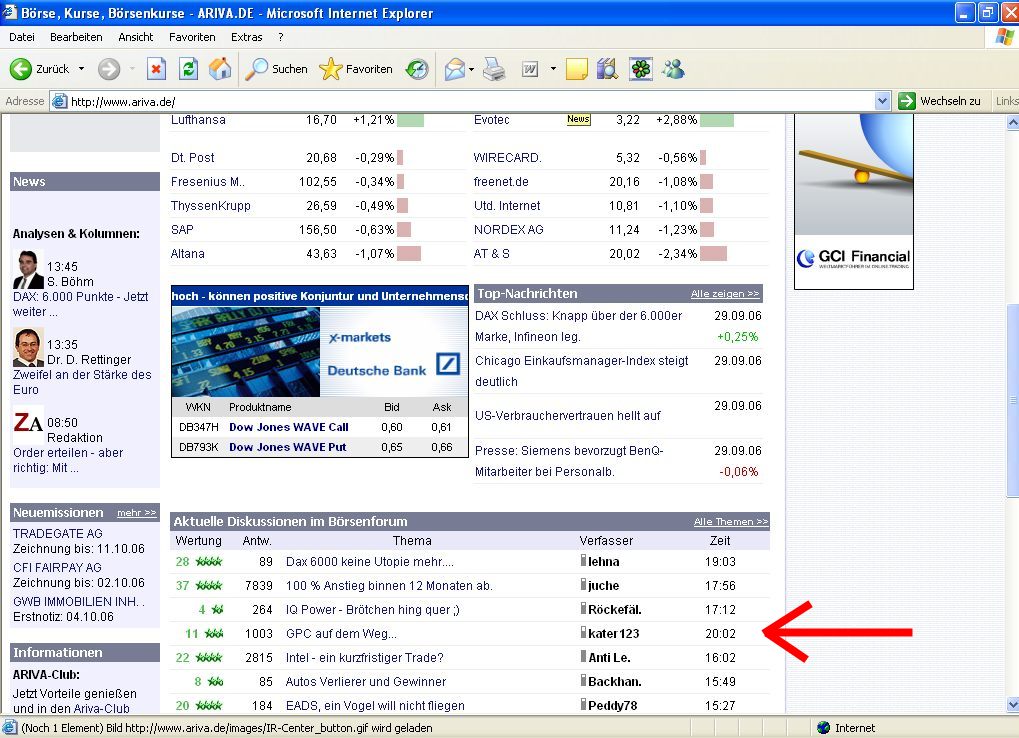Open S. Böhm DAX 6.000 Punkte column
The image size is (1019, 738).
[81, 304]
